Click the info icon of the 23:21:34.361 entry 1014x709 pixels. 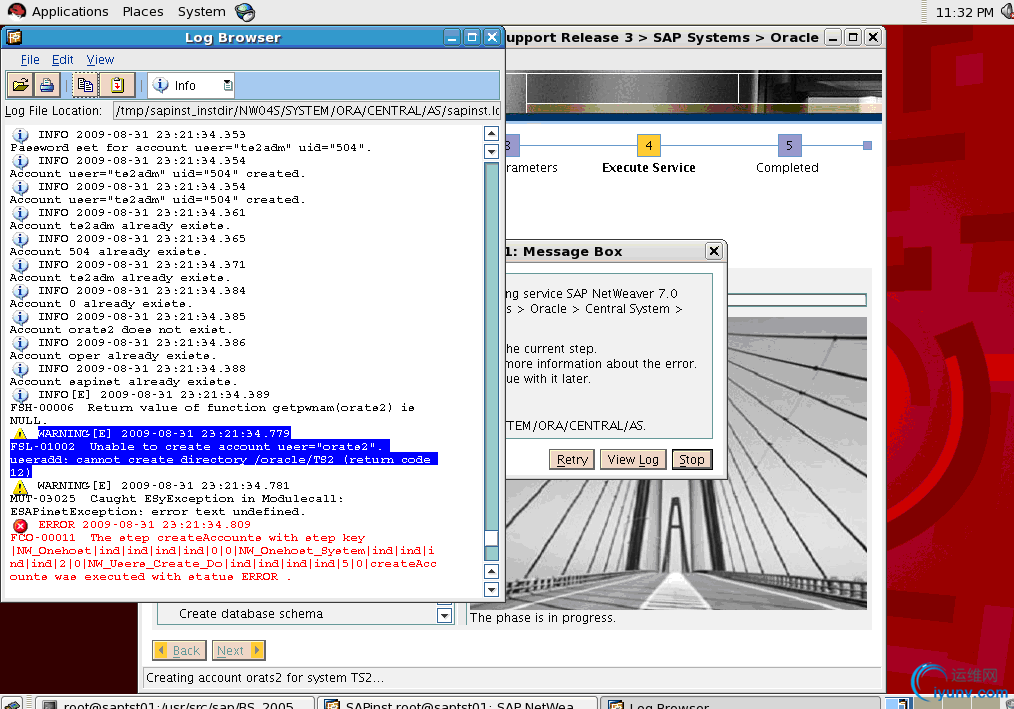click(x=20, y=213)
